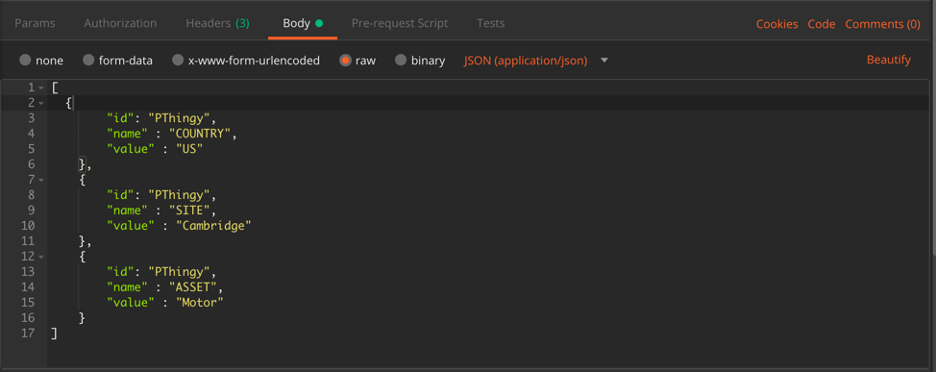
Task: Open the Cookies link
Action: pyautogui.click(x=777, y=24)
